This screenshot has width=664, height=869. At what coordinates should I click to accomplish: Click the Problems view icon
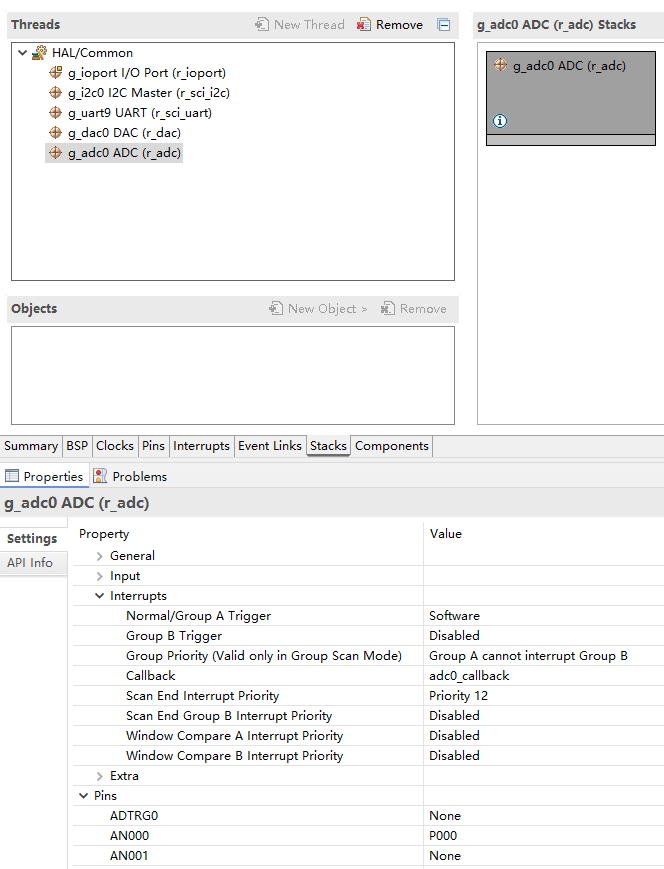100,476
